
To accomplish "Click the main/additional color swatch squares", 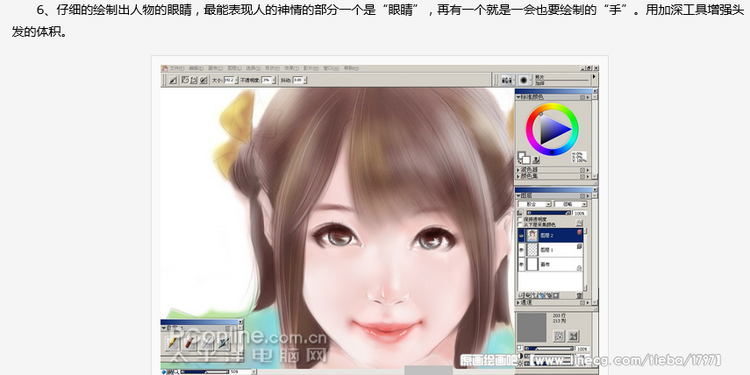I will [x=524, y=158].
